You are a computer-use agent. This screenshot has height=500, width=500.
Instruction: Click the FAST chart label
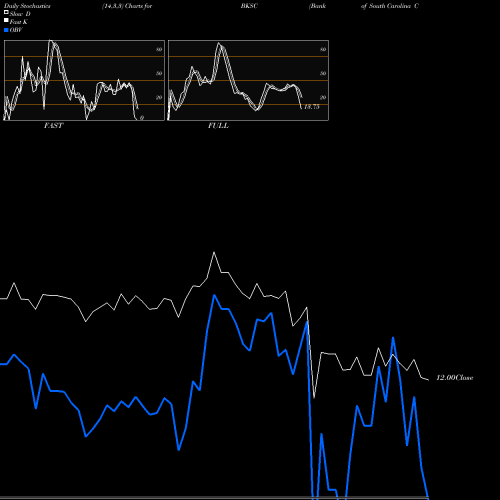tap(53, 125)
